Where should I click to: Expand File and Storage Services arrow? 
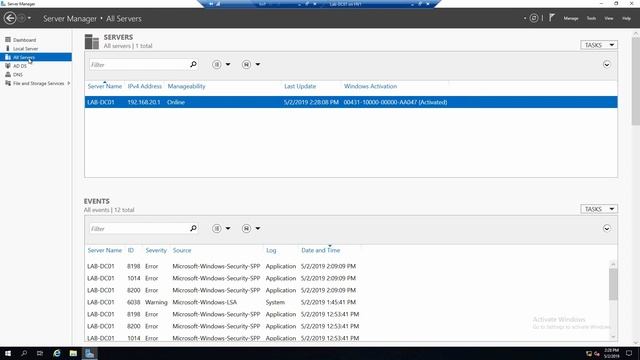point(69,83)
